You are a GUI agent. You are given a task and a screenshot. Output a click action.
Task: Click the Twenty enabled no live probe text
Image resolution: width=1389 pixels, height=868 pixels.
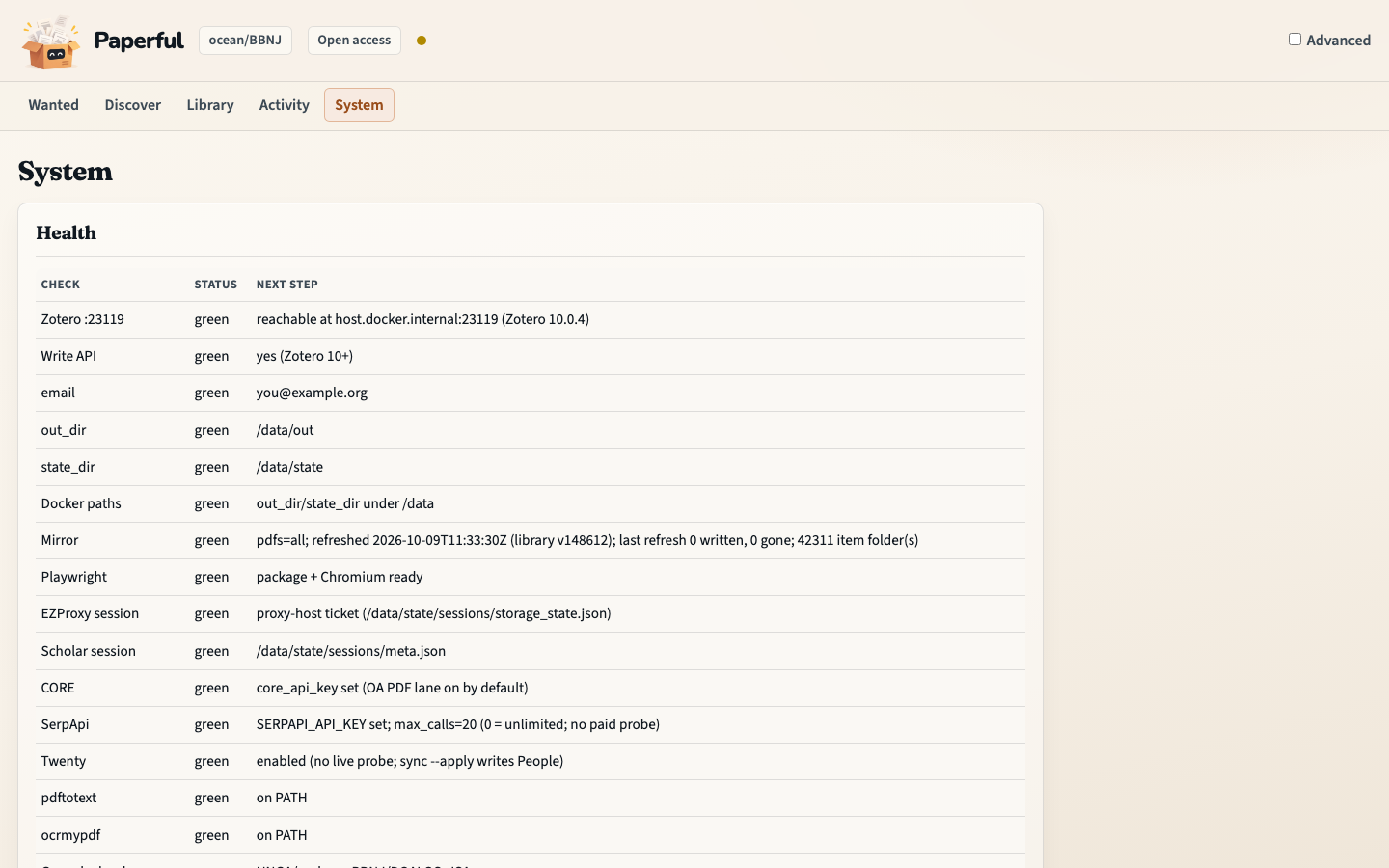tap(410, 761)
